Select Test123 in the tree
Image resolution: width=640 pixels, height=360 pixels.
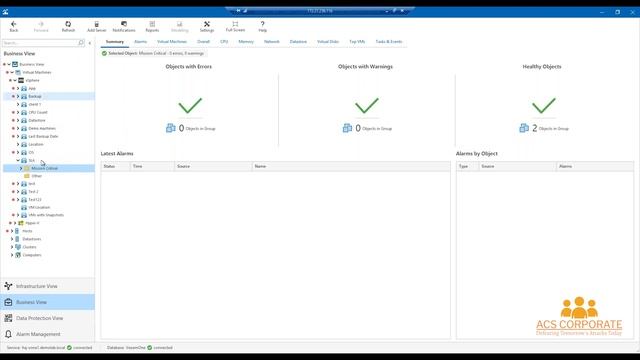click(x=35, y=200)
